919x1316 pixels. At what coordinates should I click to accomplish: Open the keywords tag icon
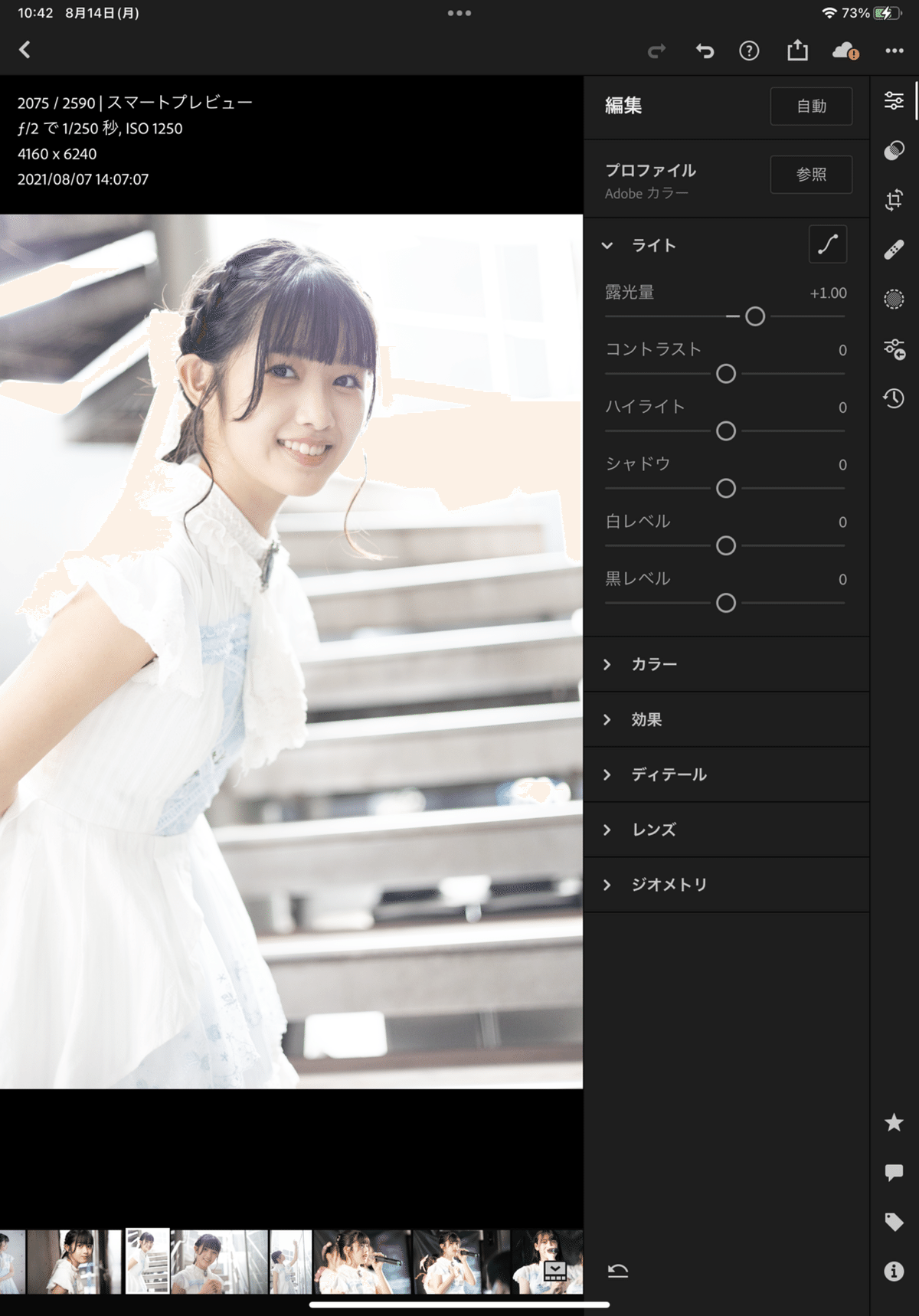[894, 1222]
